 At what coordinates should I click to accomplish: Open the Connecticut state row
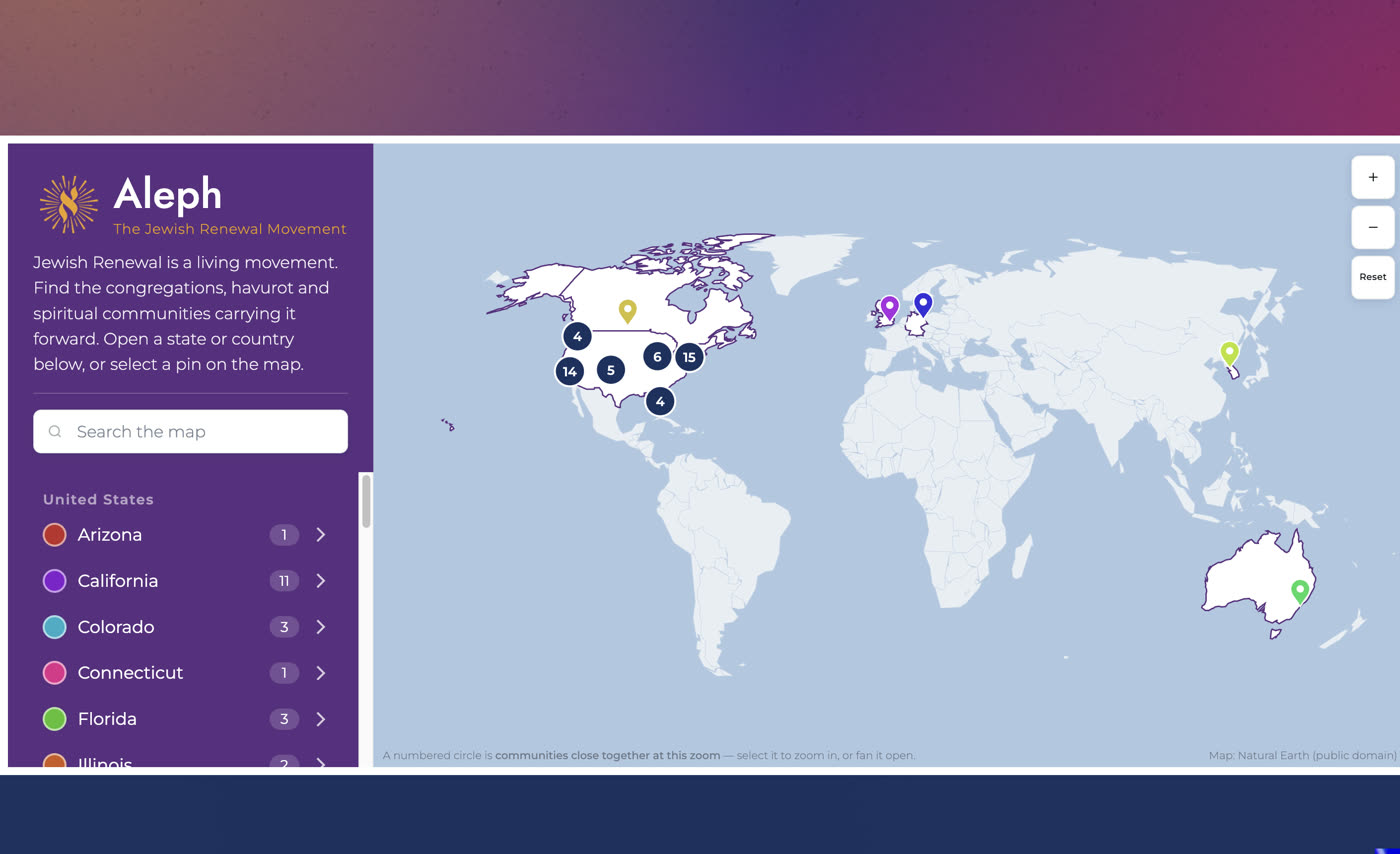pyautogui.click(x=187, y=673)
